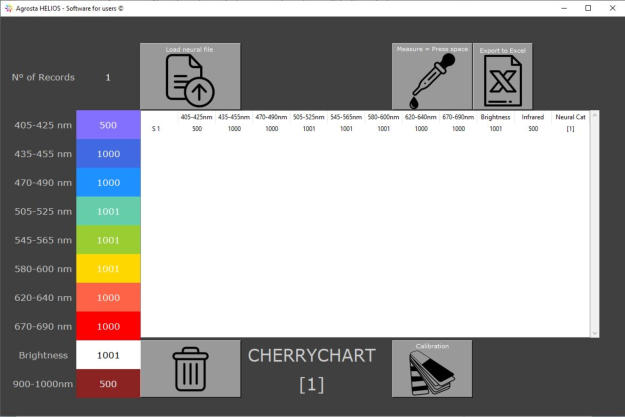
Task: Select the orange 620-640 nm swatch
Action: [108, 298]
